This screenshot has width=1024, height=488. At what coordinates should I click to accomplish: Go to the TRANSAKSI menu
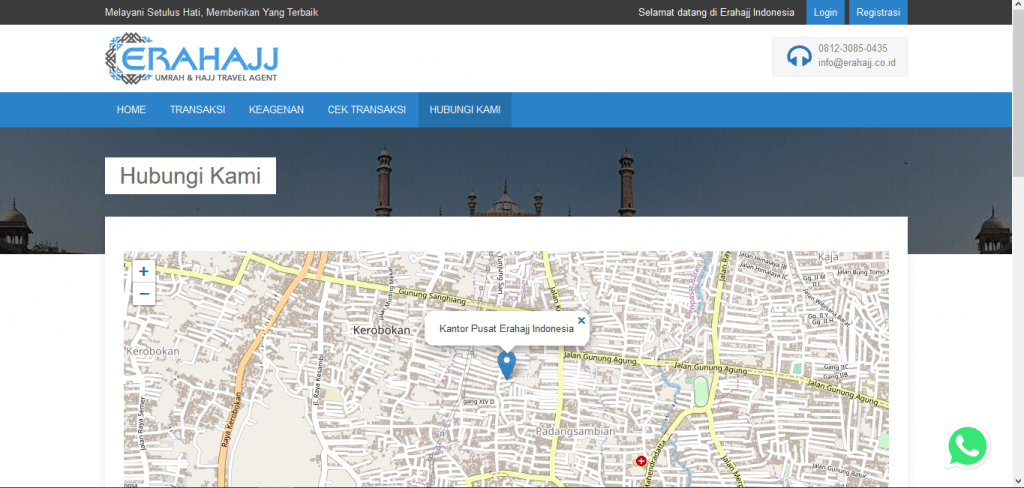click(x=197, y=109)
